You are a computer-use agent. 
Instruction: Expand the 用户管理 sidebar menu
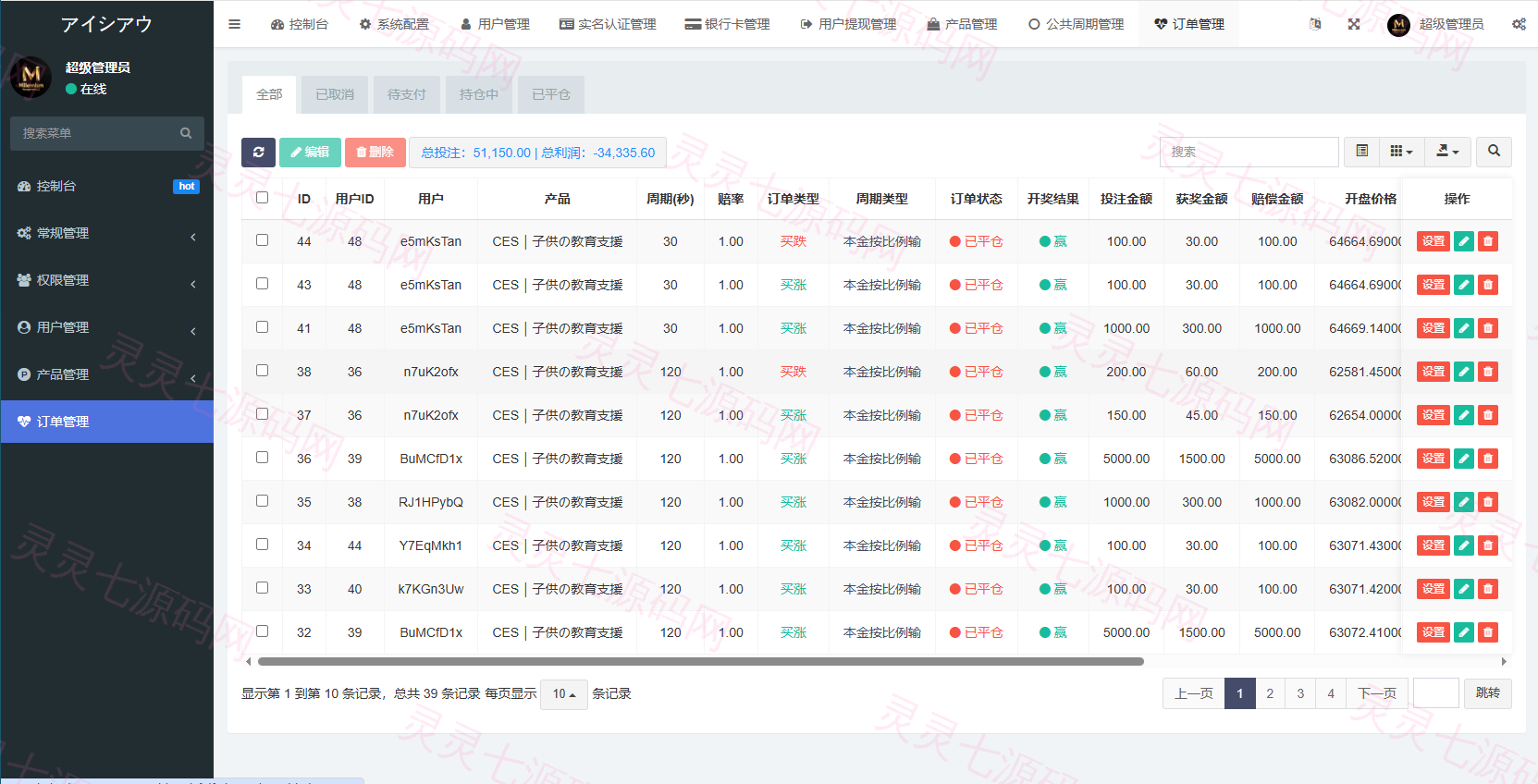tap(106, 327)
